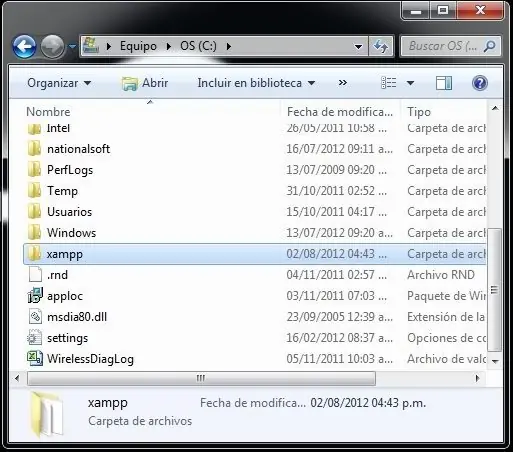This screenshot has height=452, width=513.
Task: Open the recent pages dropdown arrow
Action: pyautogui.click(x=72, y=46)
